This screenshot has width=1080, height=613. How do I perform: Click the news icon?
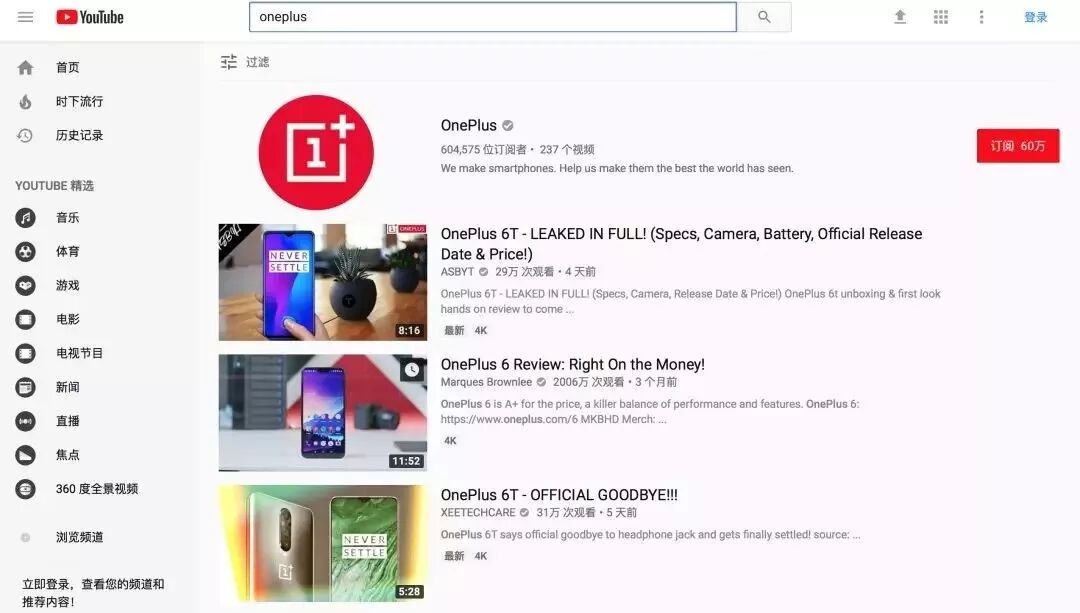pos(25,387)
